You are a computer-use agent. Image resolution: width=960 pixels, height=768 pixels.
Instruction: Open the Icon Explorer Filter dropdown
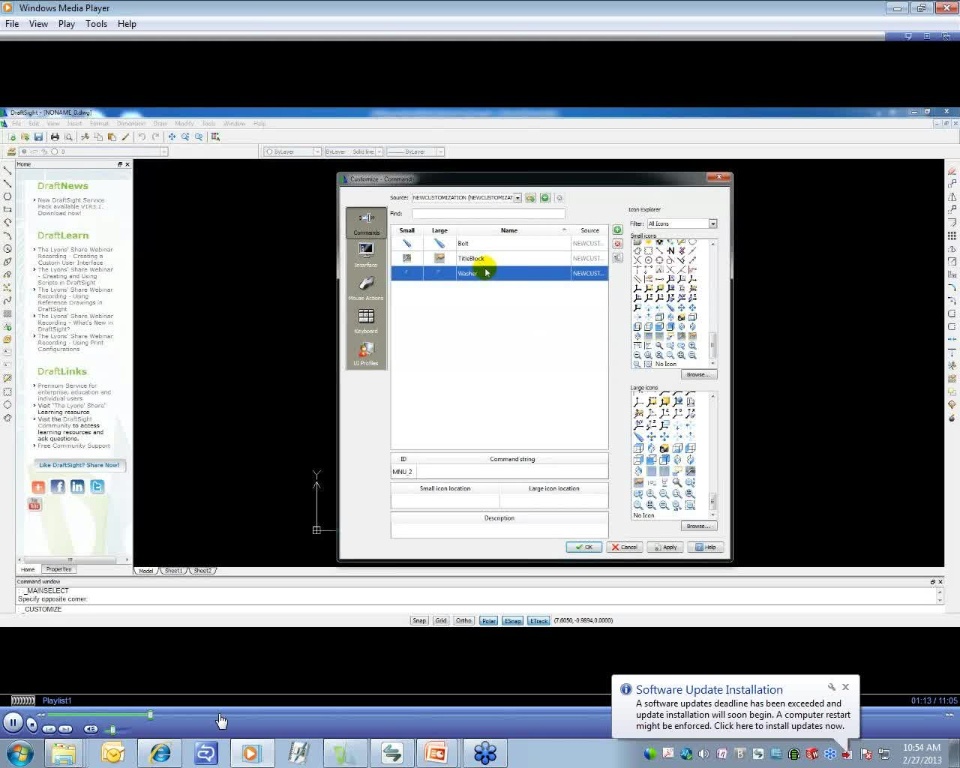pyautogui.click(x=713, y=224)
